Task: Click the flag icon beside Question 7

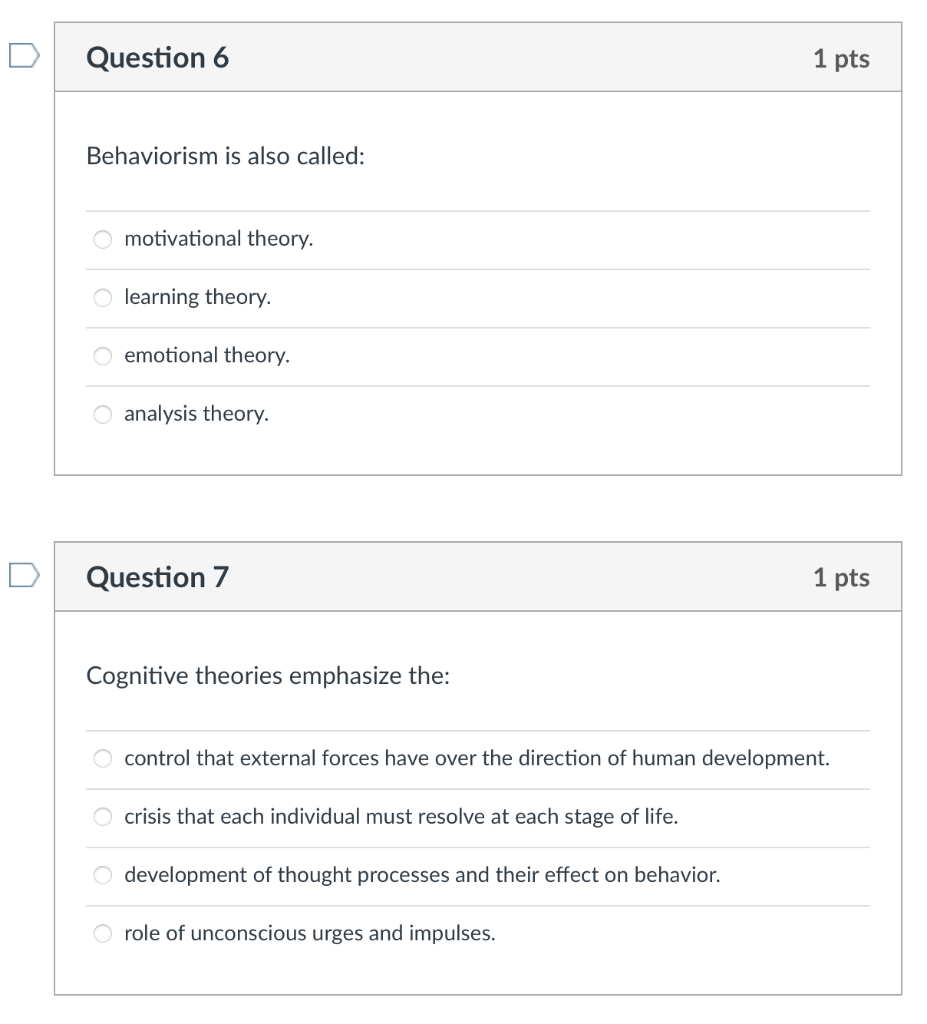Action: pos(22,575)
